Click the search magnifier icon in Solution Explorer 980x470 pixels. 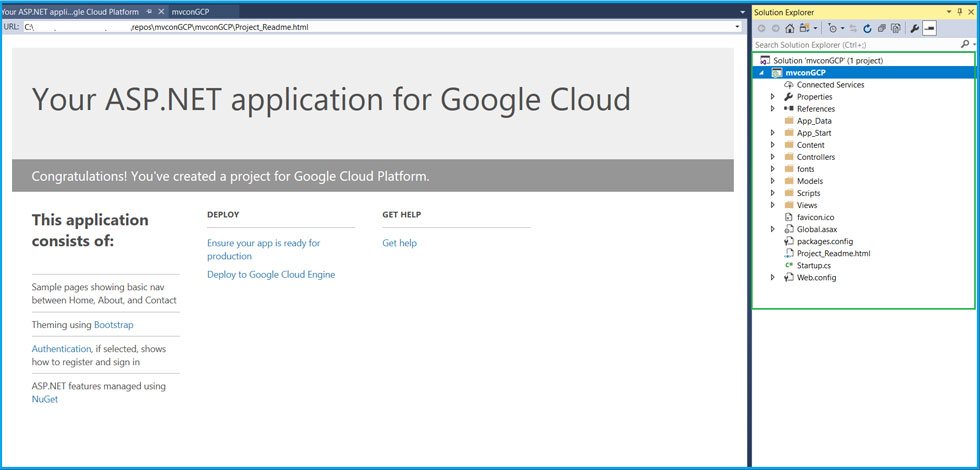click(x=964, y=45)
